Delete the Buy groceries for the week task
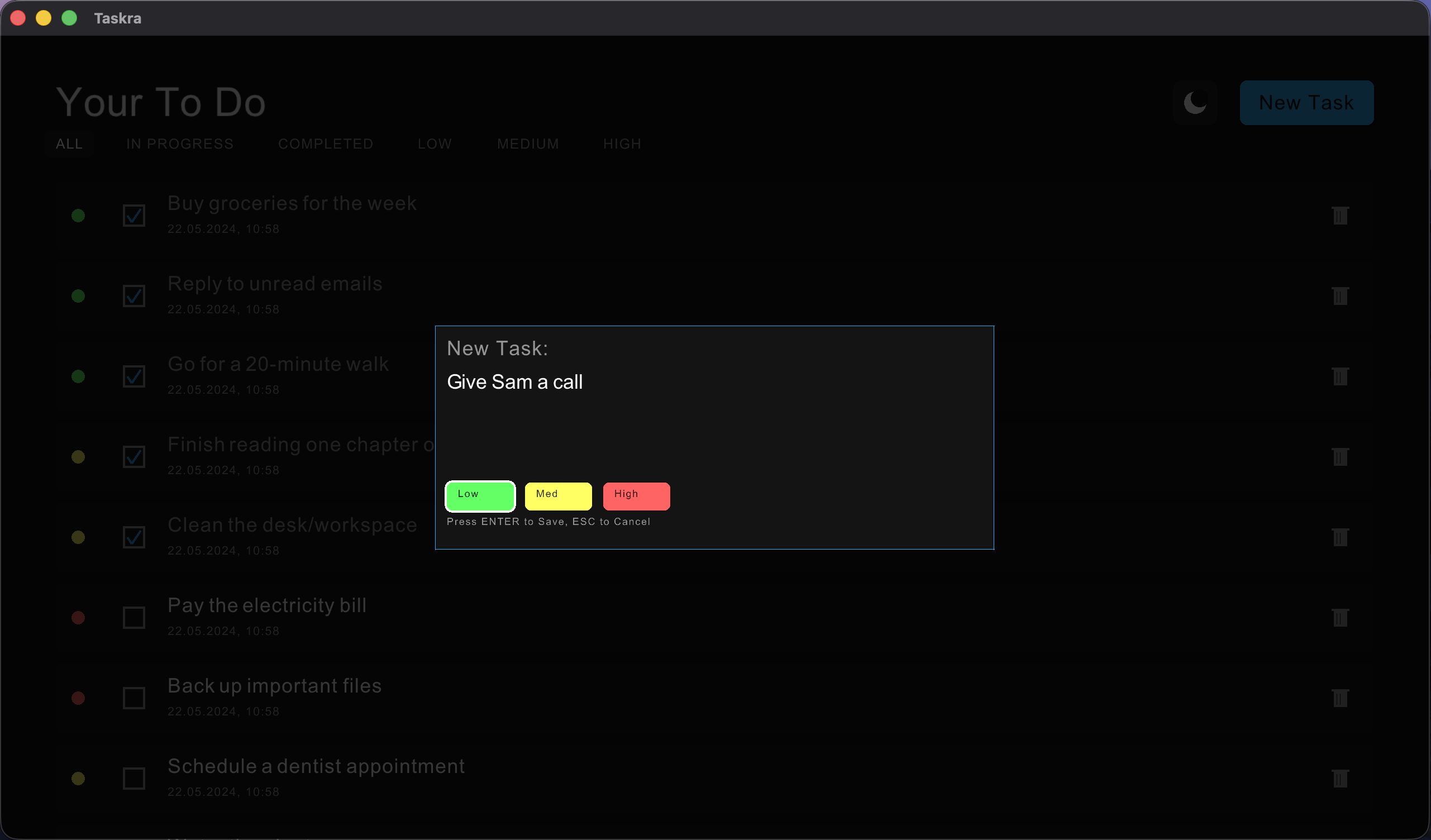This screenshot has width=1431, height=840. click(x=1340, y=215)
